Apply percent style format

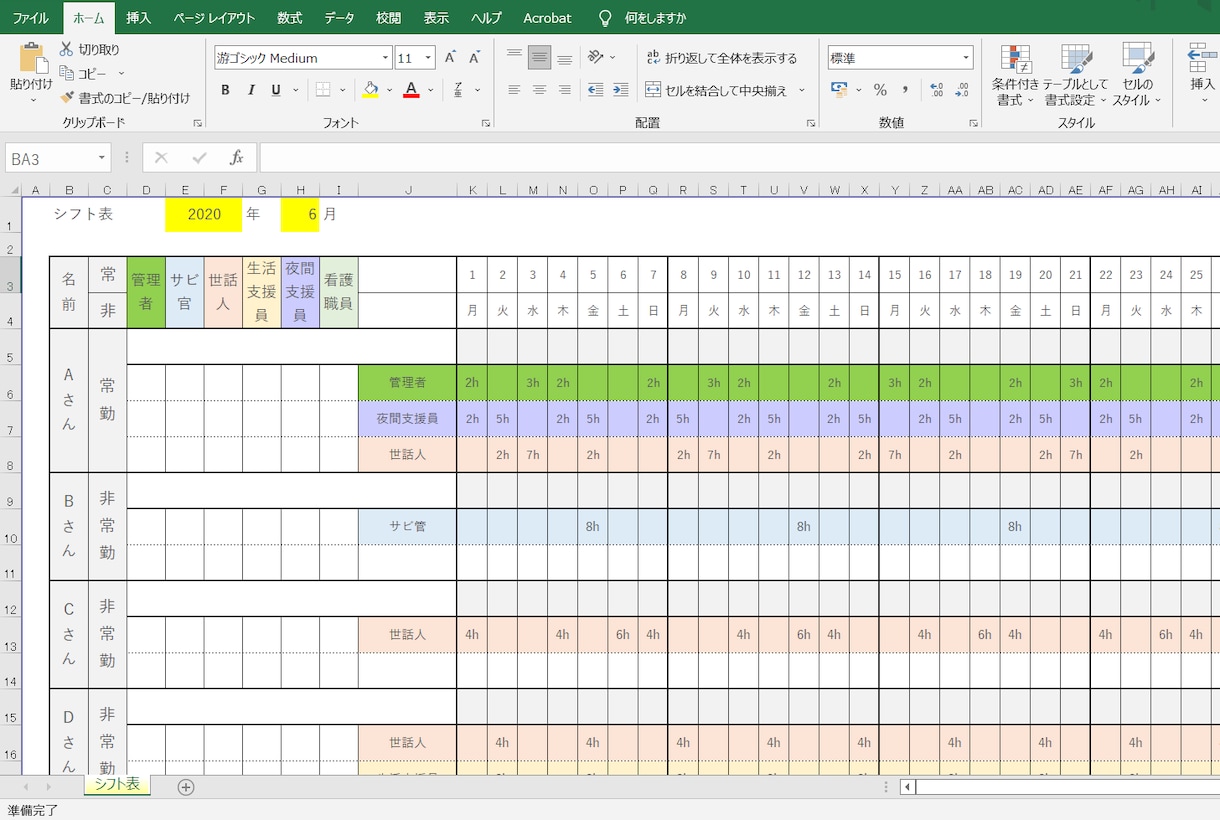880,90
